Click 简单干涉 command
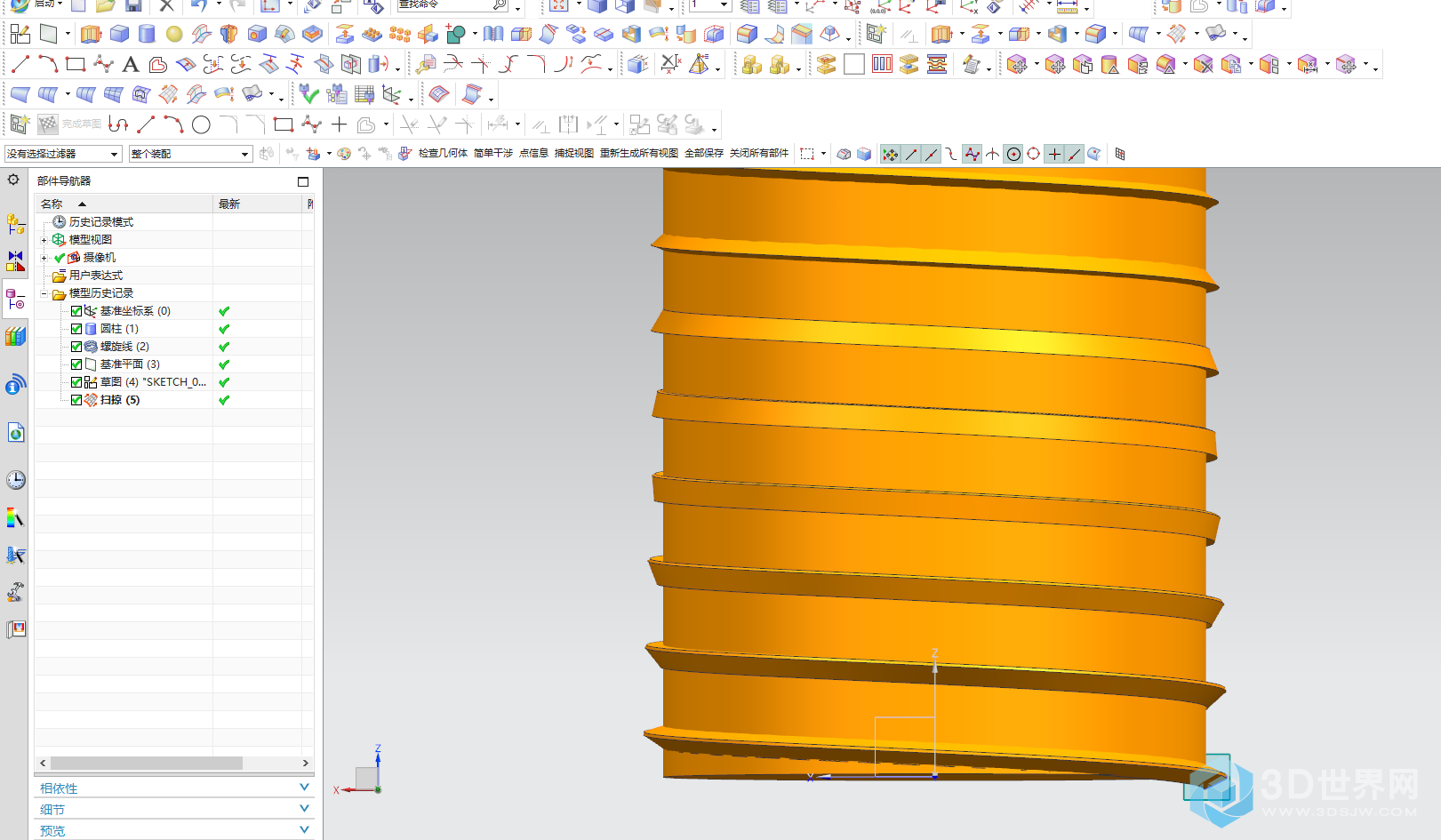Image resolution: width=1441 pixels, height=840 pixels. click(x=493, y=153)
